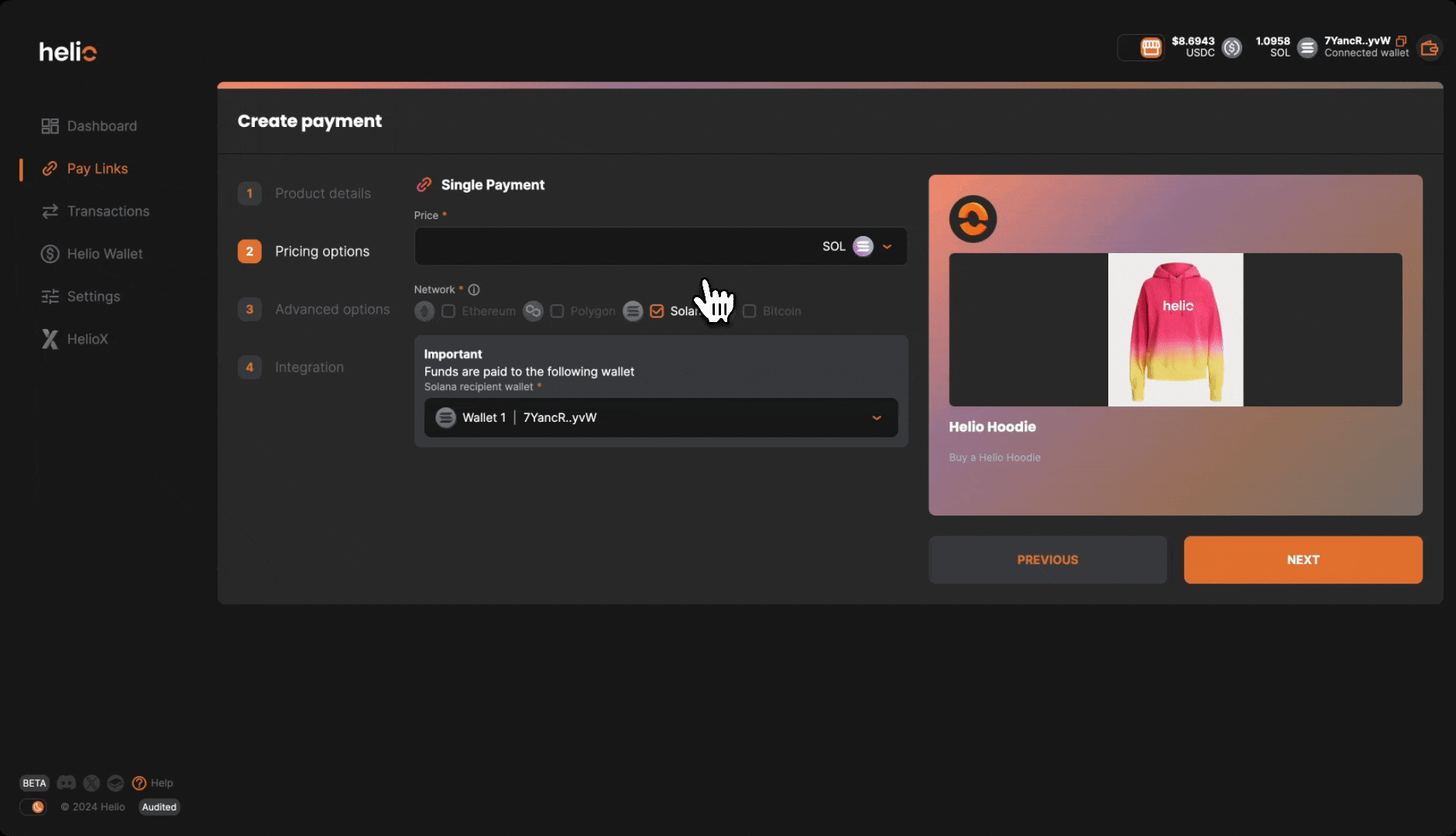This screenshot has height=836, width=1456.
Task: Open Transactions in the sidebar
Action: [95, 211]
